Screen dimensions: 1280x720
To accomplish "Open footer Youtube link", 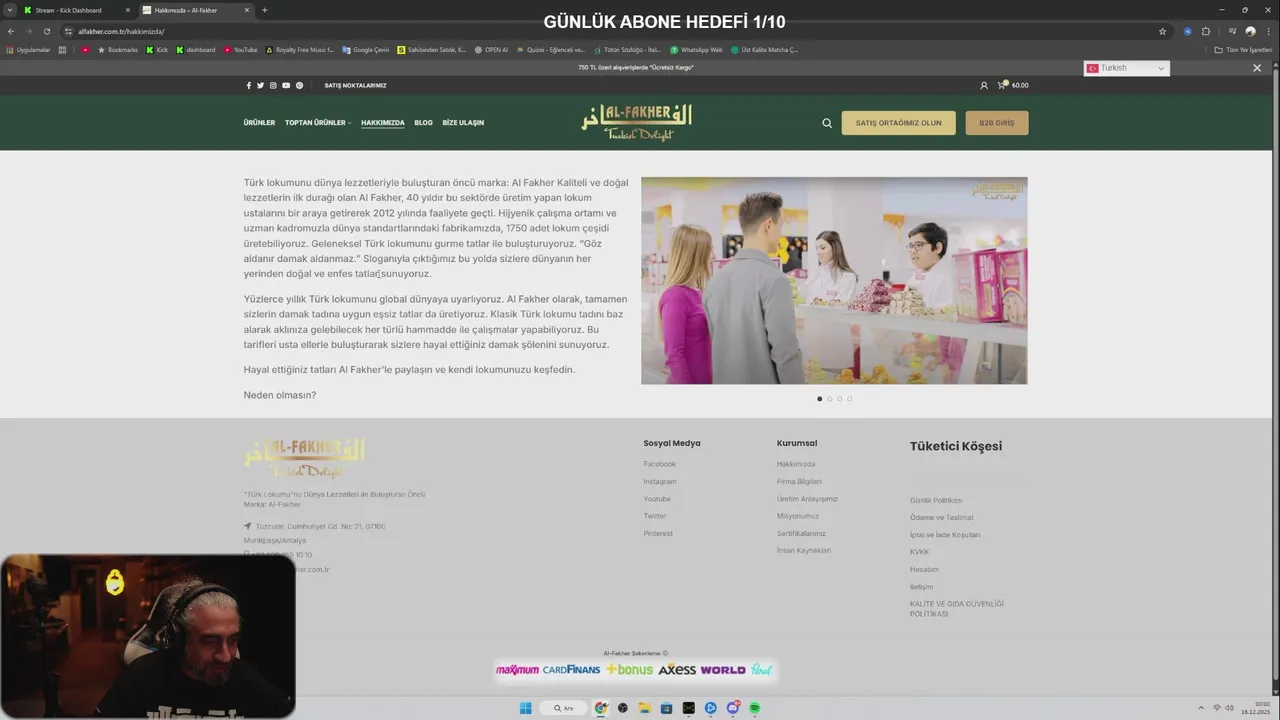I will click(x=657, y=499).
